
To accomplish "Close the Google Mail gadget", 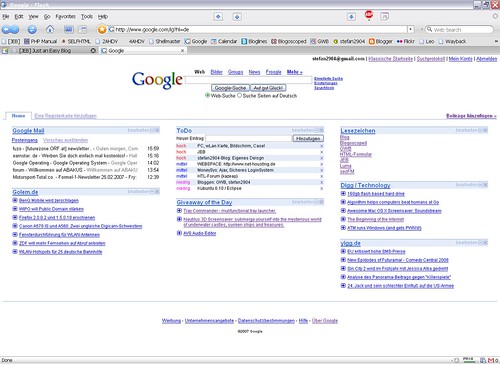I will tap(157, 130).
